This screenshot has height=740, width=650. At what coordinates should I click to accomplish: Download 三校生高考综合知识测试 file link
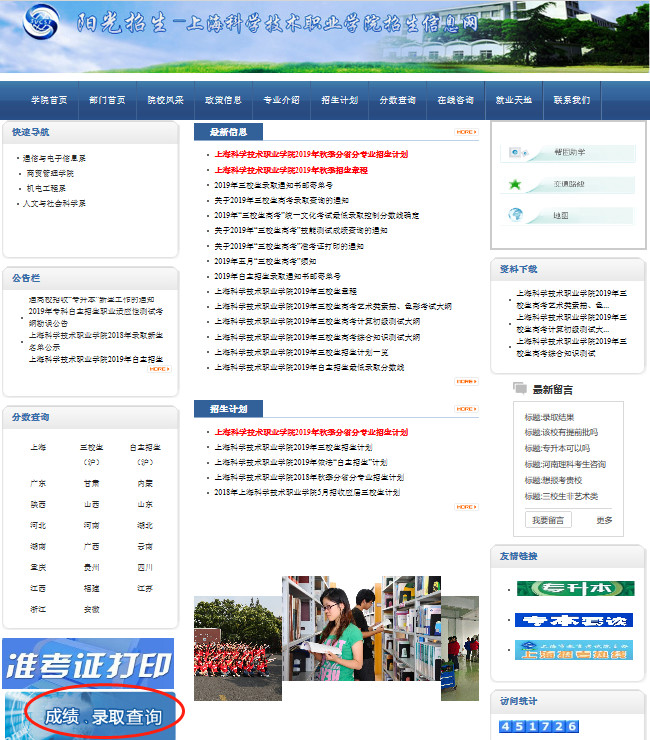pos(571,347)
